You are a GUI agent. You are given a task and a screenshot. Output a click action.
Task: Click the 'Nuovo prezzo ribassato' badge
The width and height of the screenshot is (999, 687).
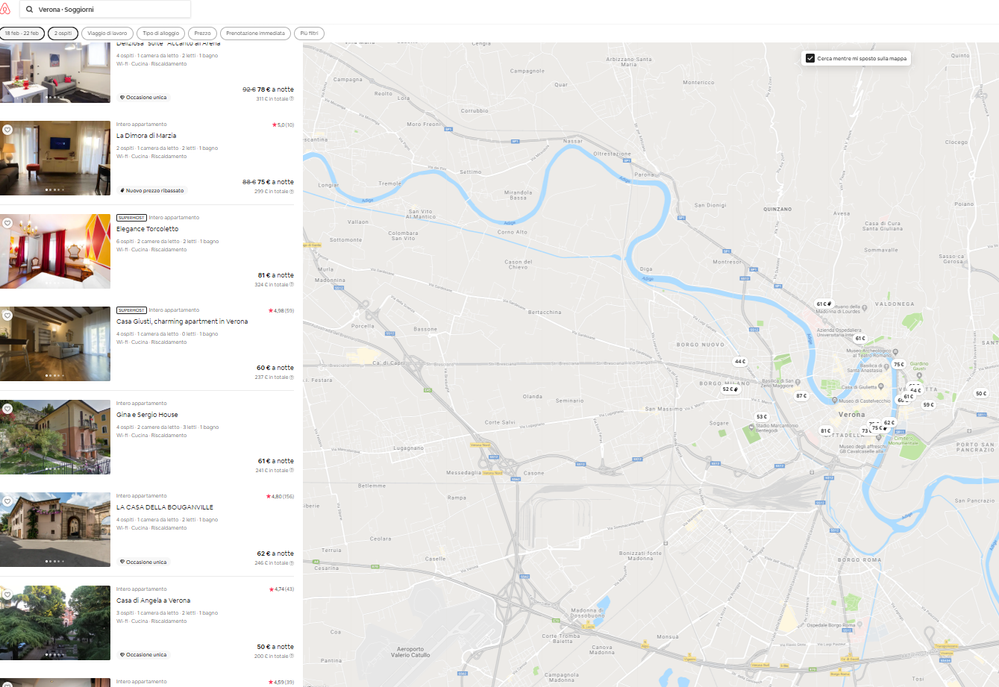click(x=152, y=191)
